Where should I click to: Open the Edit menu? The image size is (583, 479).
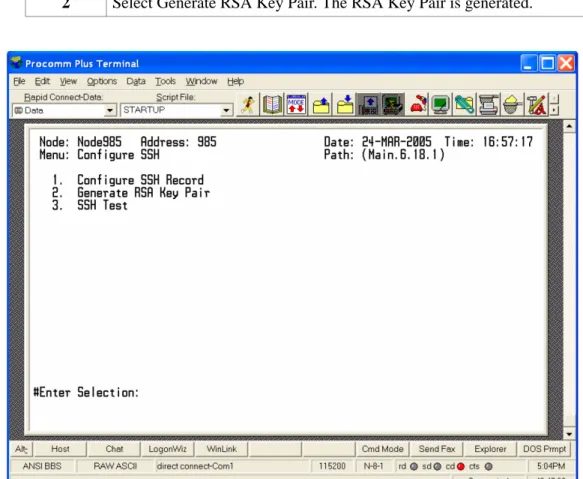click(42, 81)
